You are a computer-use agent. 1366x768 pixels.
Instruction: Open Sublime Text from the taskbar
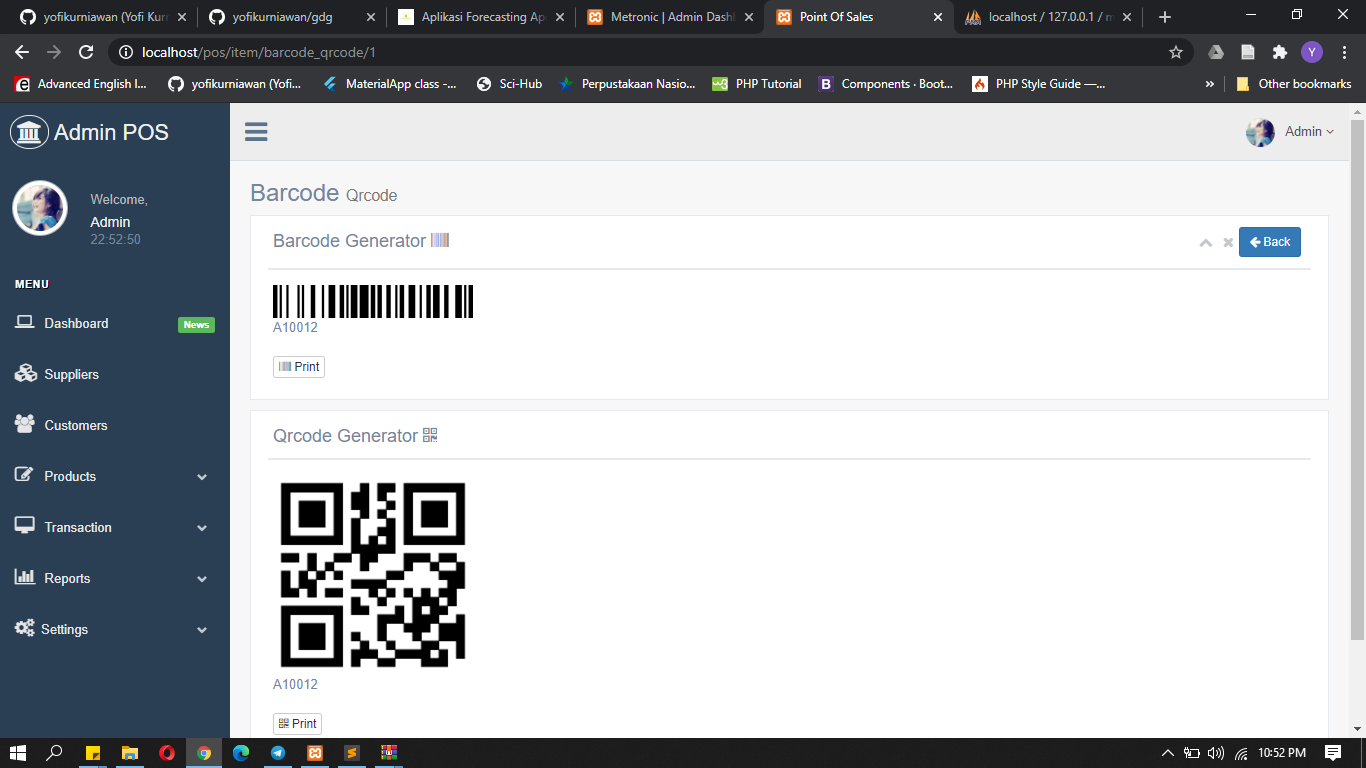point(351,753)
